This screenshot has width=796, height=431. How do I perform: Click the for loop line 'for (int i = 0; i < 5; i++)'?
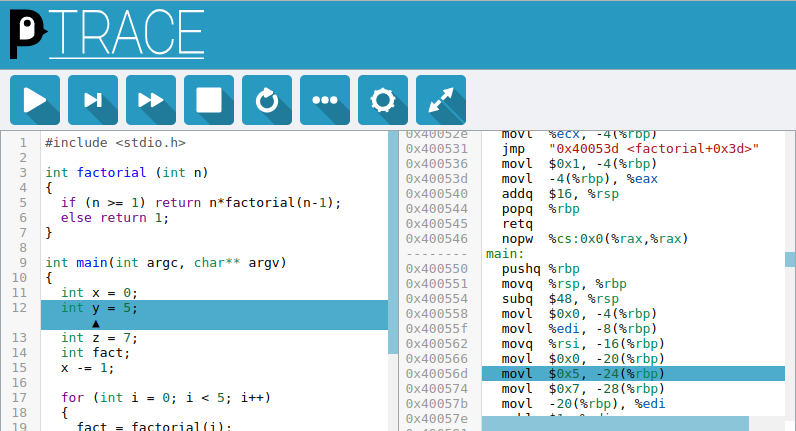[166, 397]
